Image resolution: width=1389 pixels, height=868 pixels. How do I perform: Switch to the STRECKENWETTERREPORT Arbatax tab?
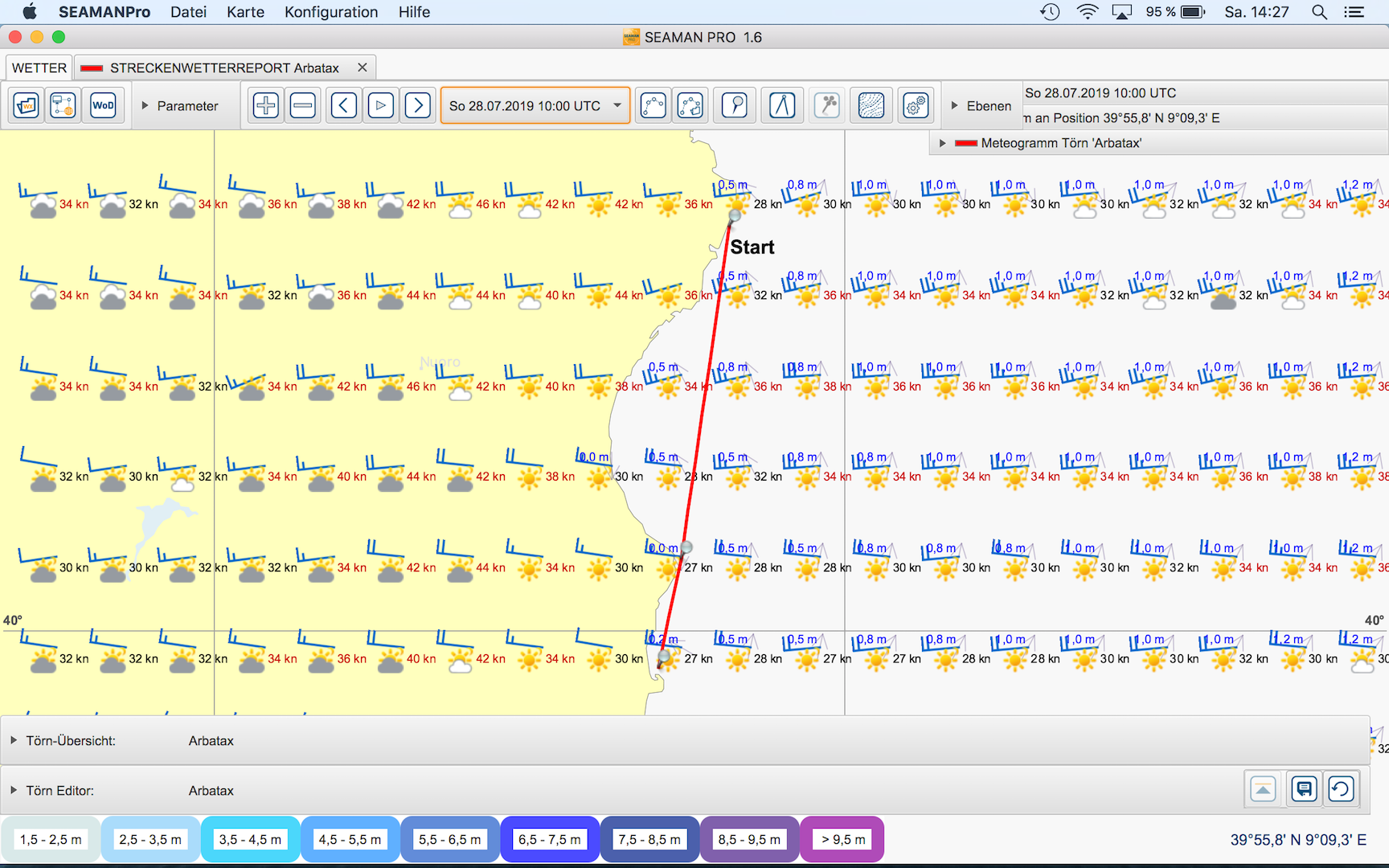click(x=224, y=68)
